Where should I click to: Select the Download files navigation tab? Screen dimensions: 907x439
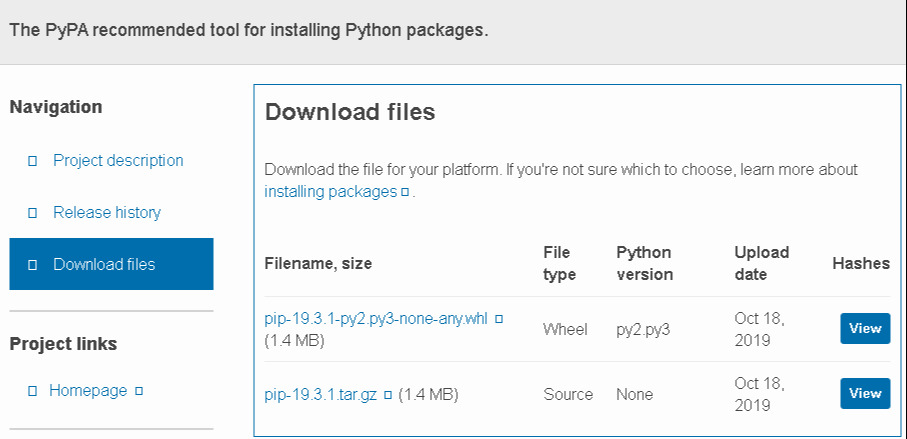(x=104, y=264)
